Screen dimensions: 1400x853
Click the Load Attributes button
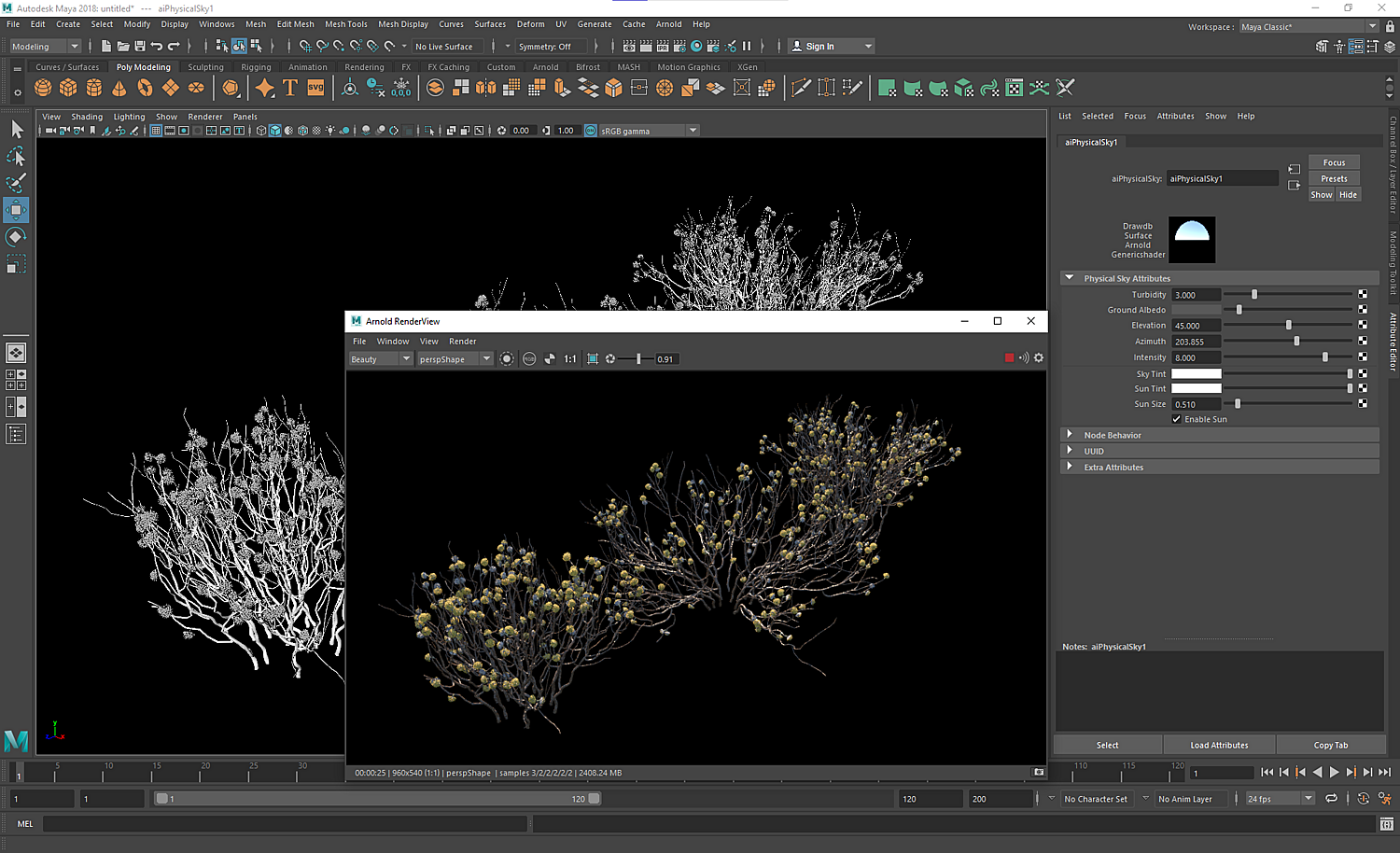click(1219, 745)
